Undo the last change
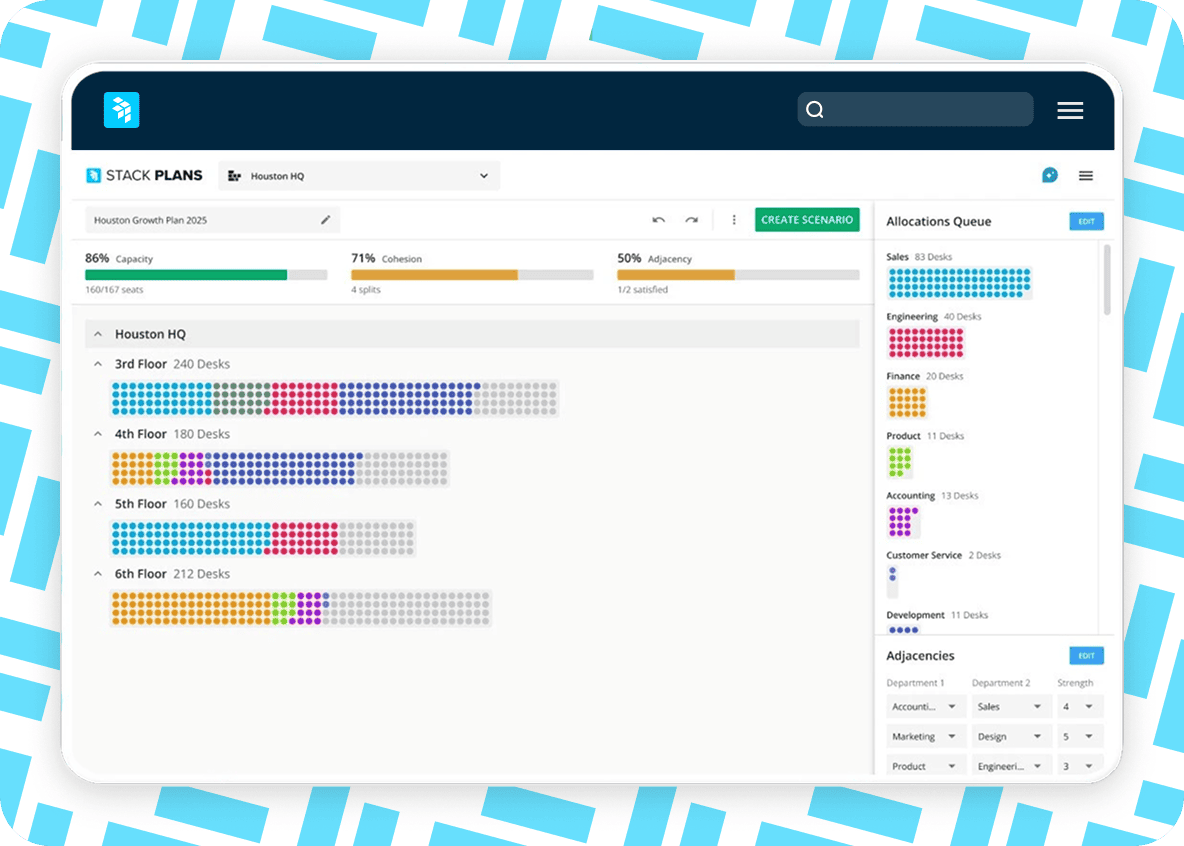1184x846 pixels. [x=658, y=220]
